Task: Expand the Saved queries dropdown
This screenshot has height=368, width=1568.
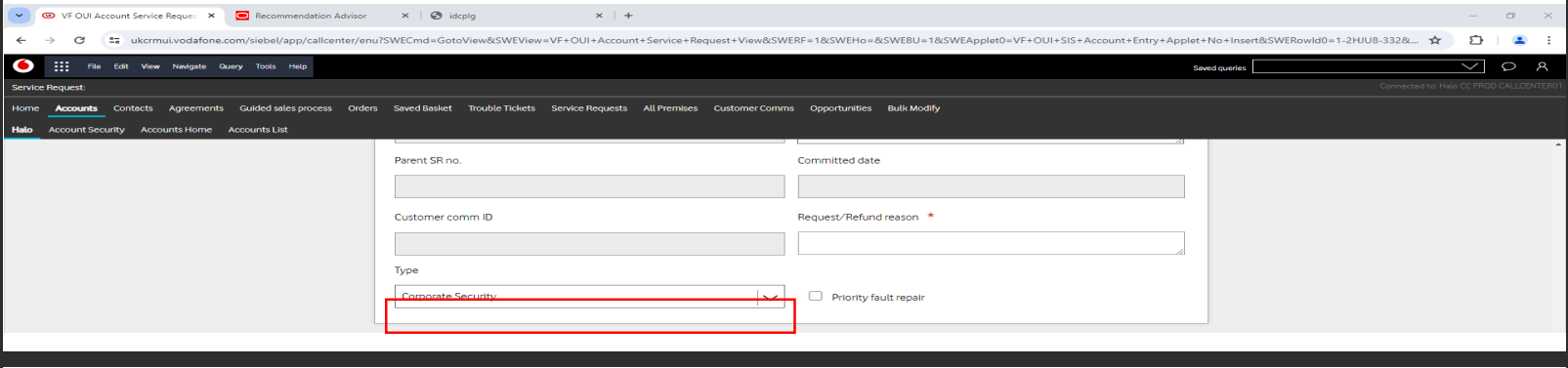Action: [1469, 66]
